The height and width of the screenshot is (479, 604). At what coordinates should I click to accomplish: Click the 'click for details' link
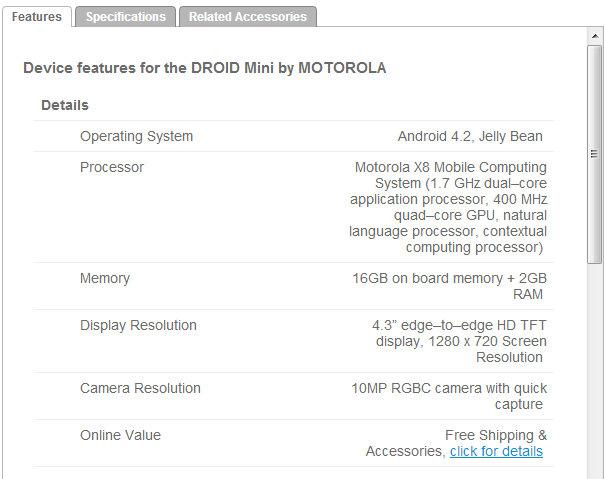click(x=496, y=451)
